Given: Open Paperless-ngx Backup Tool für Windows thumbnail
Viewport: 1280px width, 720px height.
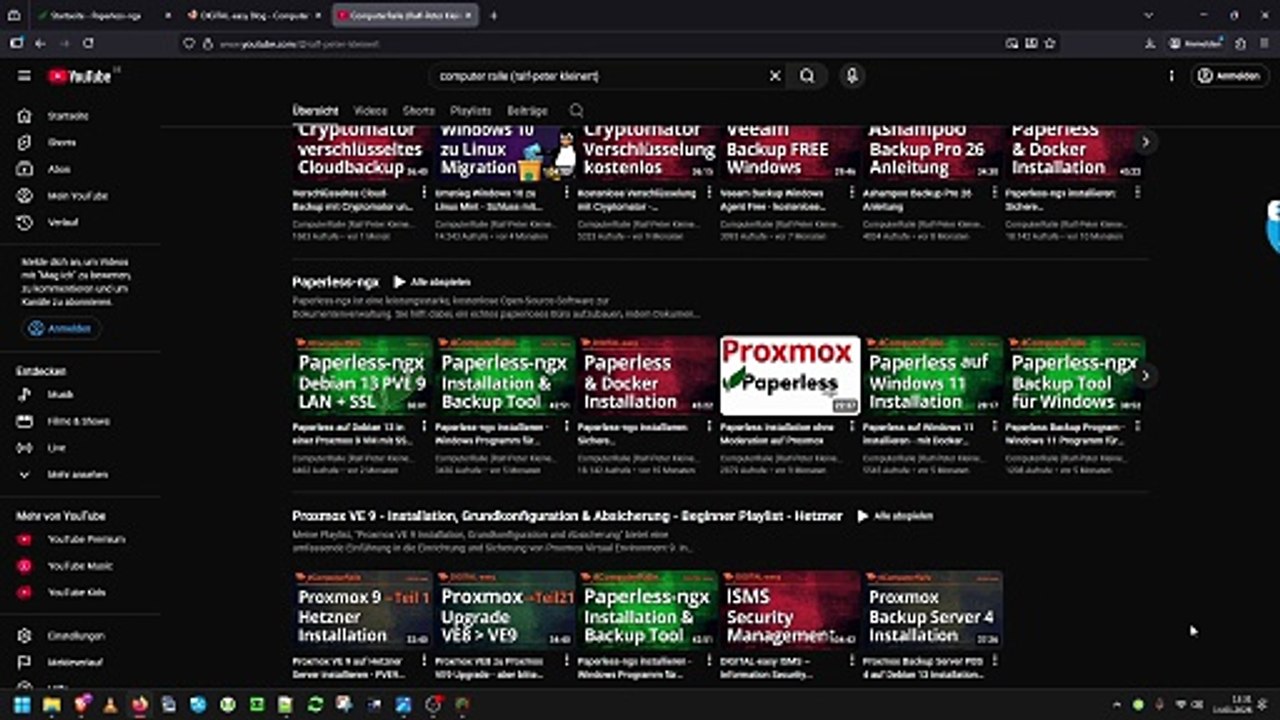Looking at the screenshot, I should [x=1076, y=376].
